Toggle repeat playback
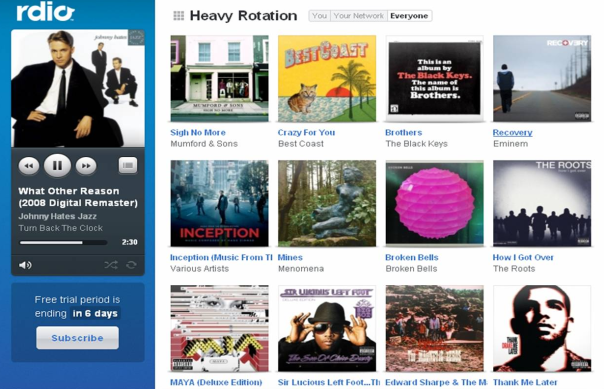Image resolution: width=604 pixels, height=389 pixels. pyautogui.click(x=131, y=265)
